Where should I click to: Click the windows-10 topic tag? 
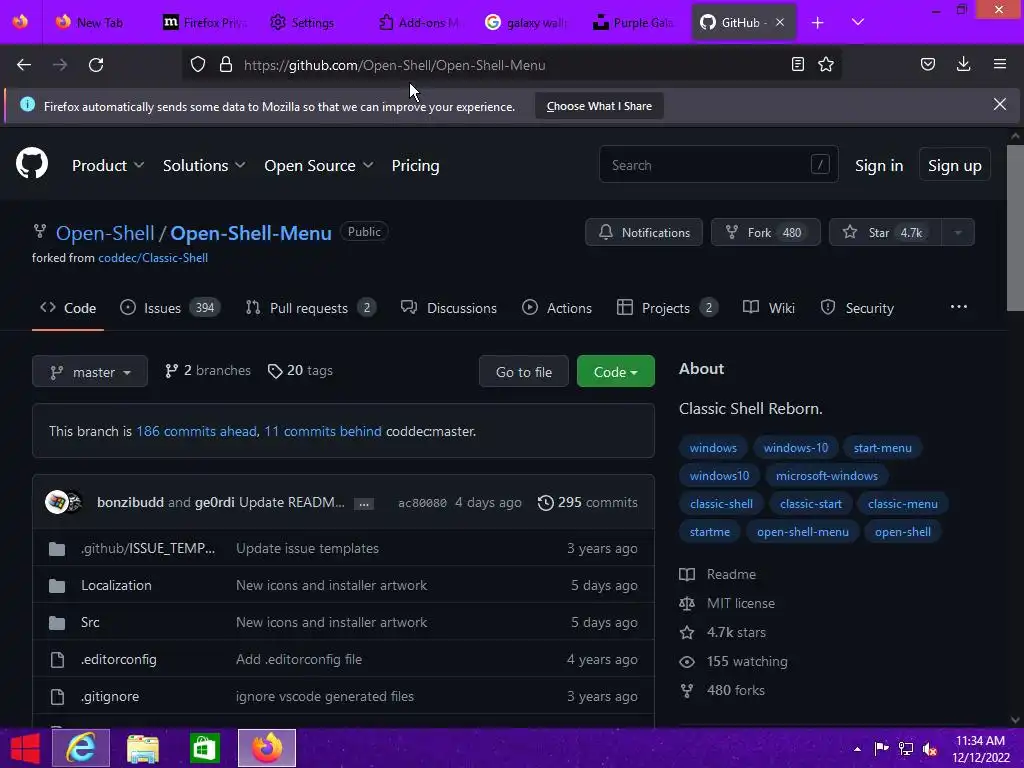point(795,448)
